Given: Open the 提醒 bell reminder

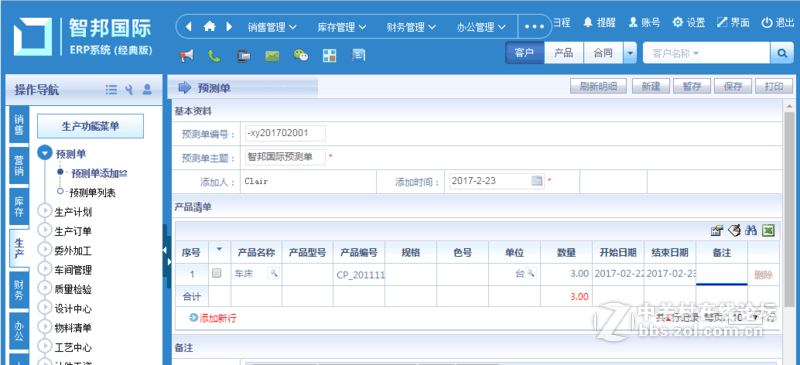Looking at the screenshot, I should (600, 22).
